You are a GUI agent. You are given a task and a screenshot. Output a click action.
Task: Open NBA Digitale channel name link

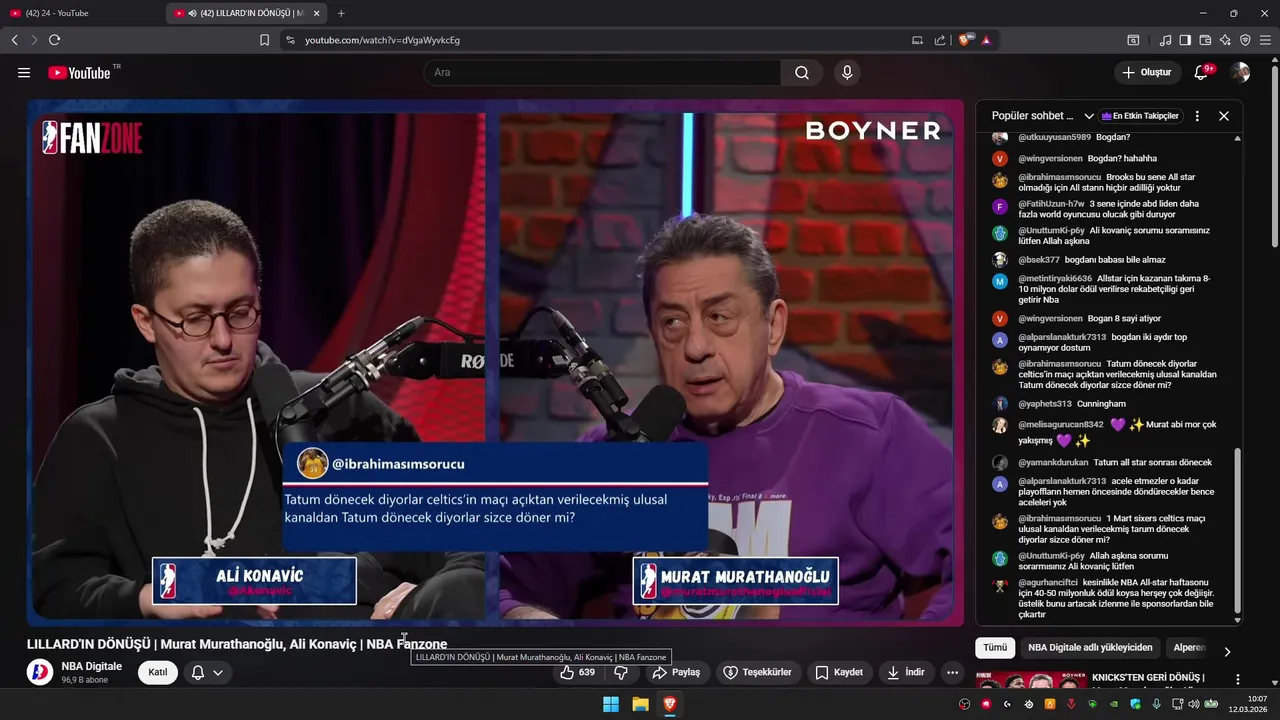92,666
